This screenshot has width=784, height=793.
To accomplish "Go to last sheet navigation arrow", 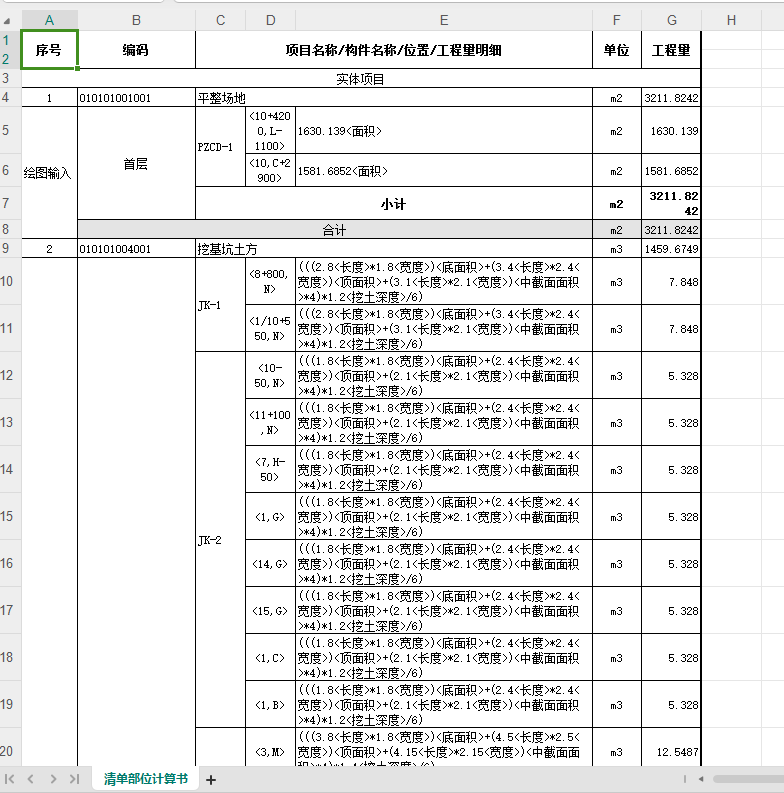I will (74, 779).
